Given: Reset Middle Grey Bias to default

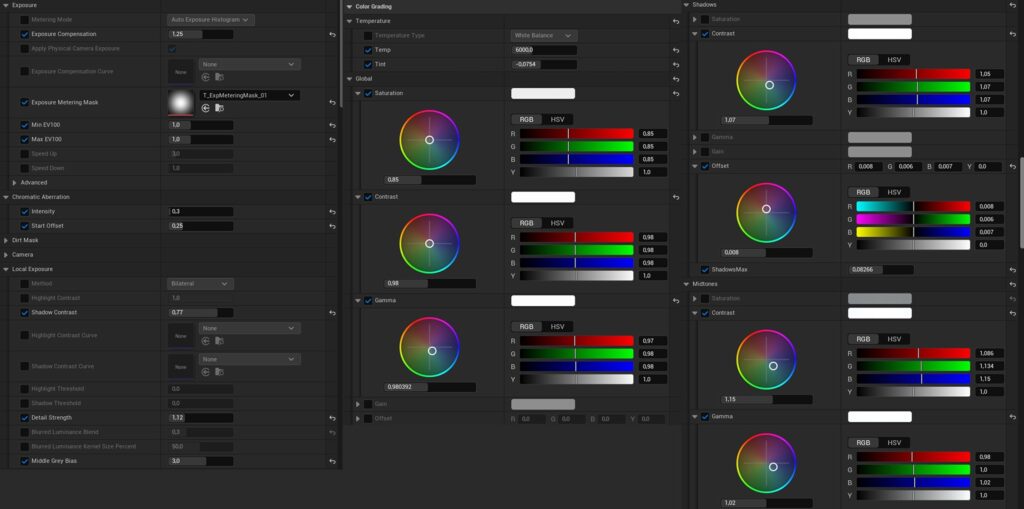Looking at the screenshot, I should point(332,461).
